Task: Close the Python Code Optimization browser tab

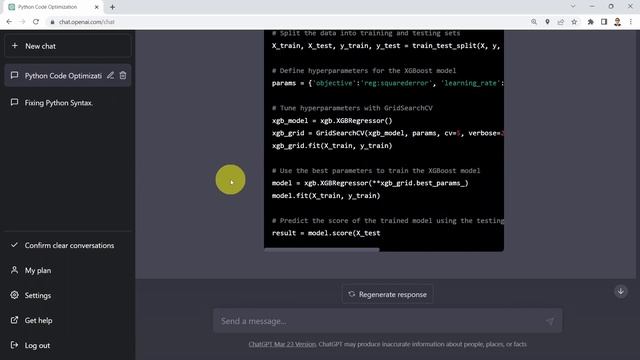Action: pyautogui.click(x=97, y=7)
